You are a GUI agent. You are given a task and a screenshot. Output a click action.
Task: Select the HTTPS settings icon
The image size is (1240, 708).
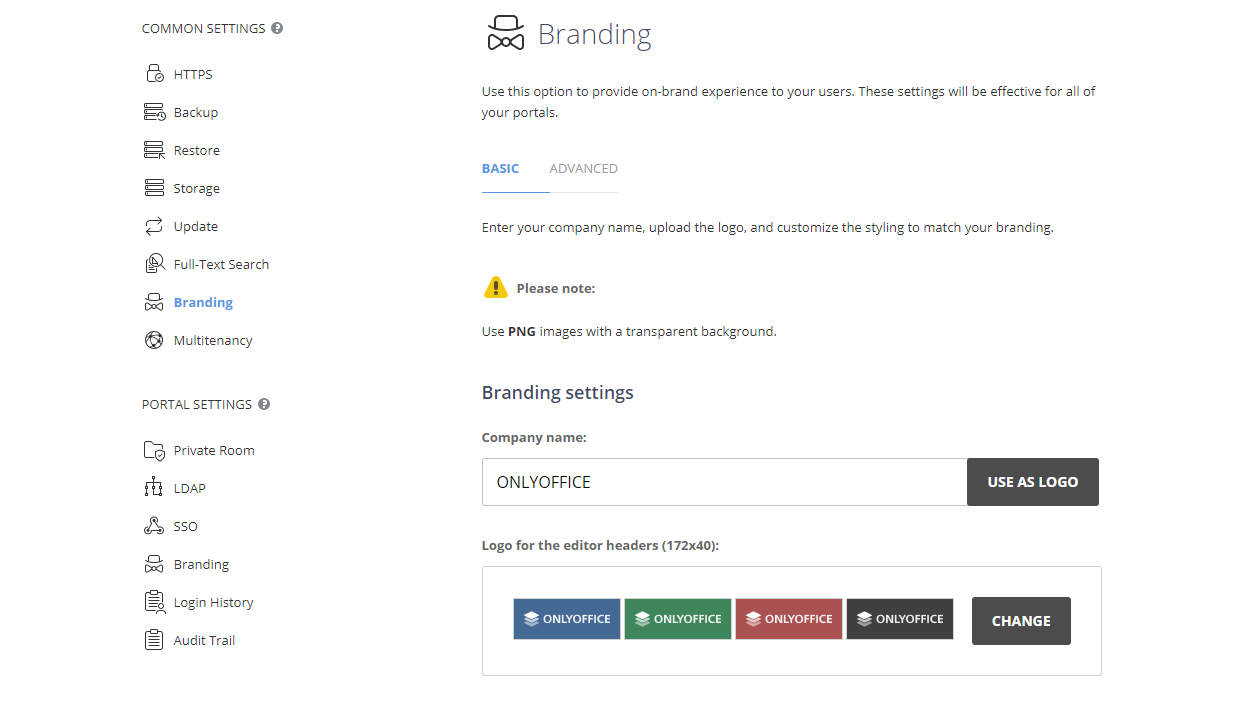(155, 73)
